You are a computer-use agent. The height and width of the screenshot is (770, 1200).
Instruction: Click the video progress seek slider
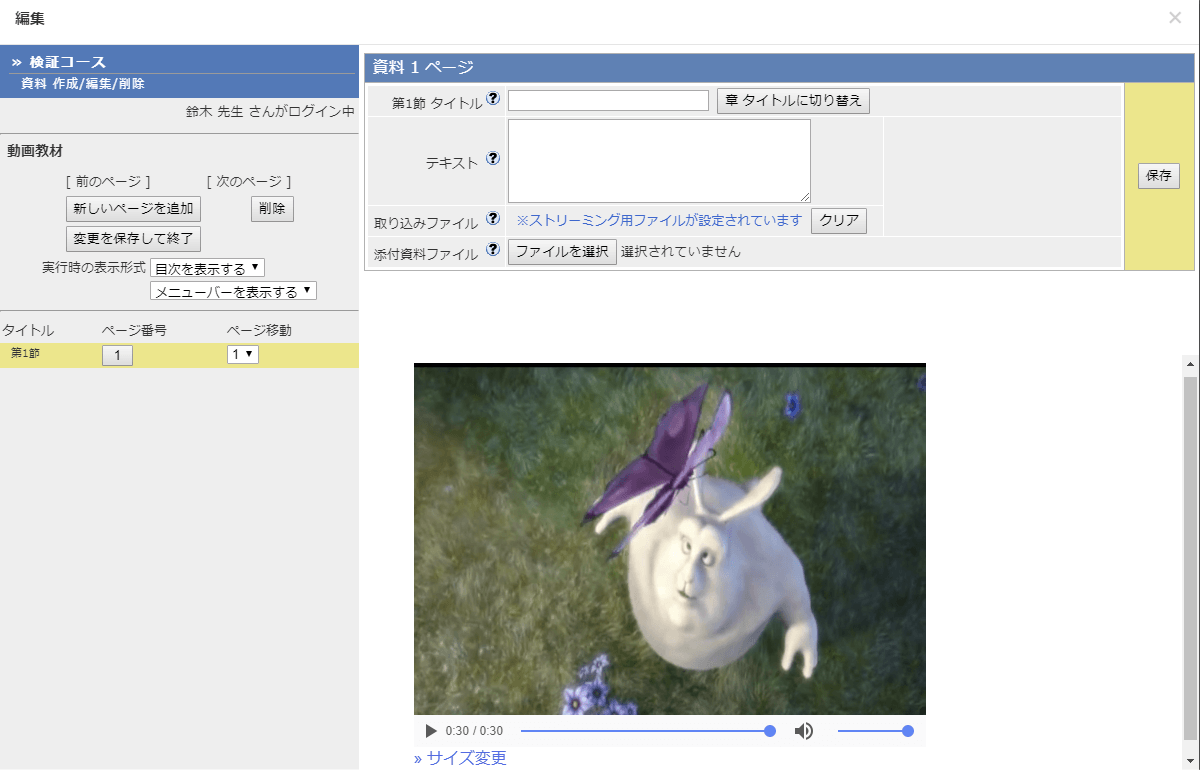pos(648,731)
